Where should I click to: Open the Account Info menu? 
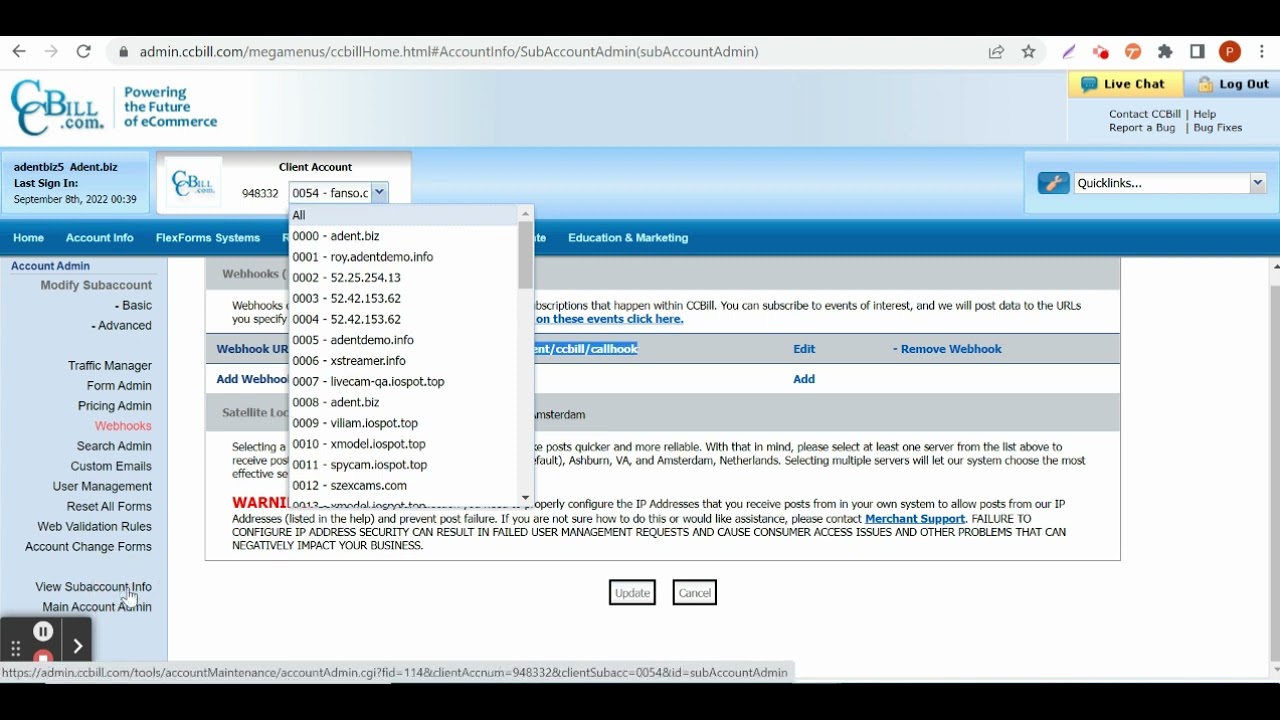pyautogui.click(x=99, y=238)
